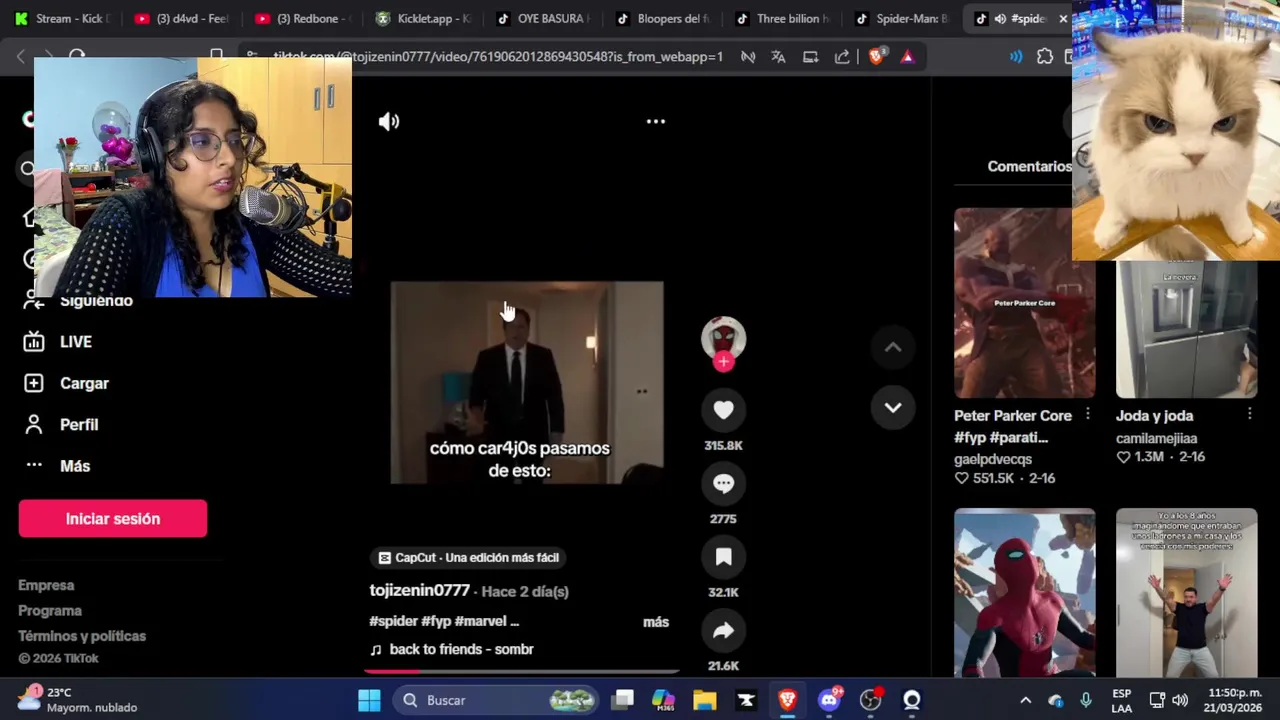Click the microphone icon in the system tray

1086,700
